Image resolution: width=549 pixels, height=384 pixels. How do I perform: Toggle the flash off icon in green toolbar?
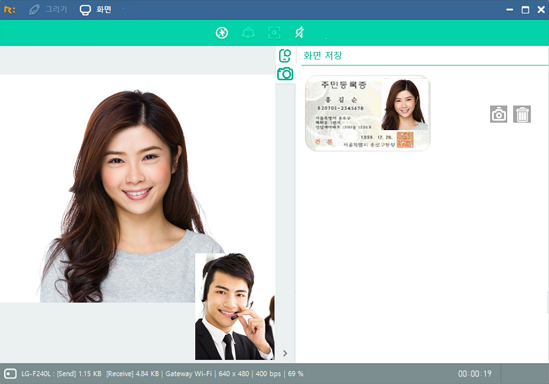(x=222, y=33)
